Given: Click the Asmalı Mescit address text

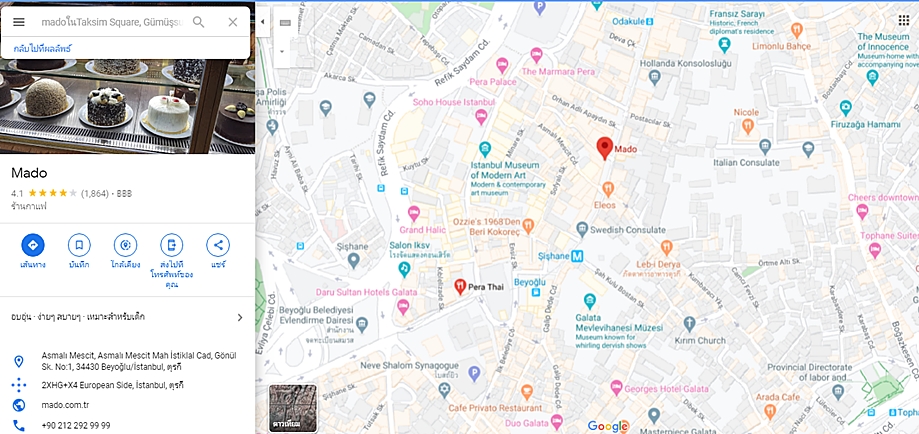Looking at the screenshot, I should (139, 361).
